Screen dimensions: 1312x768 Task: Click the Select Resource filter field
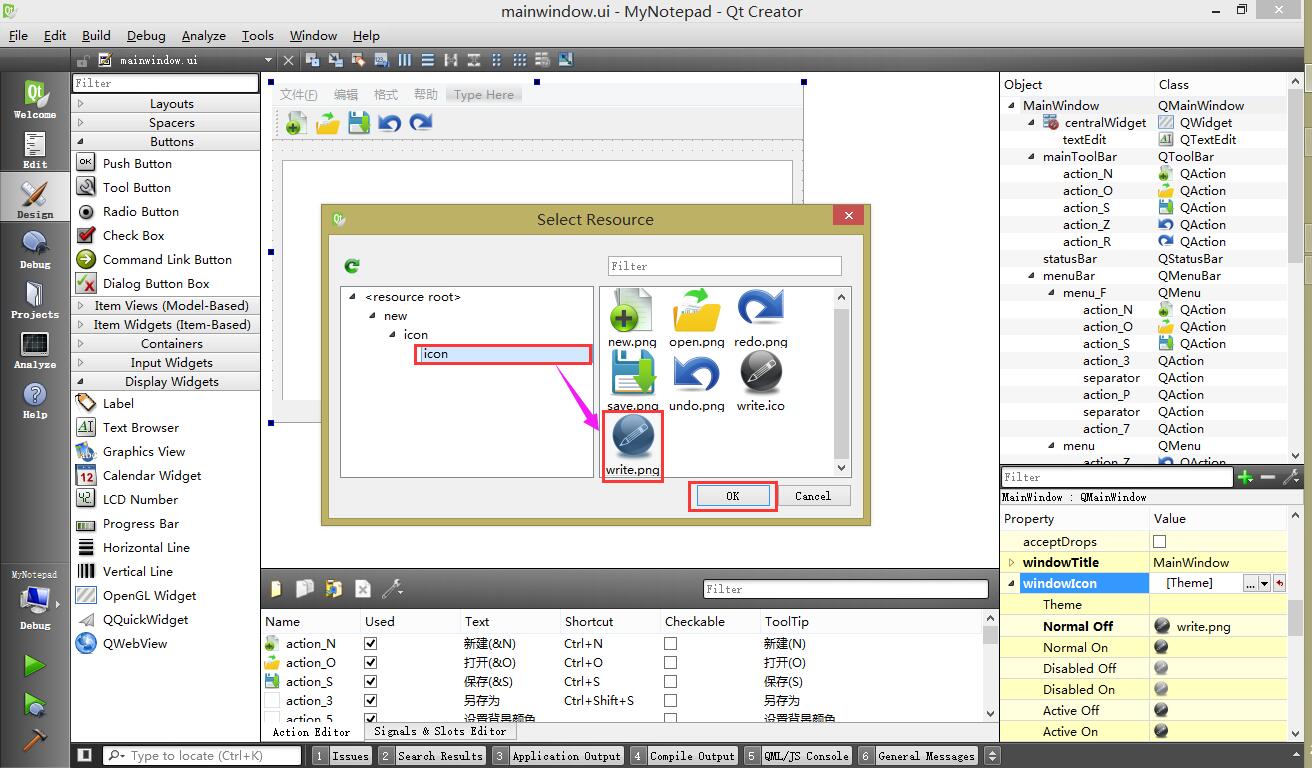(x=725, y=266)
